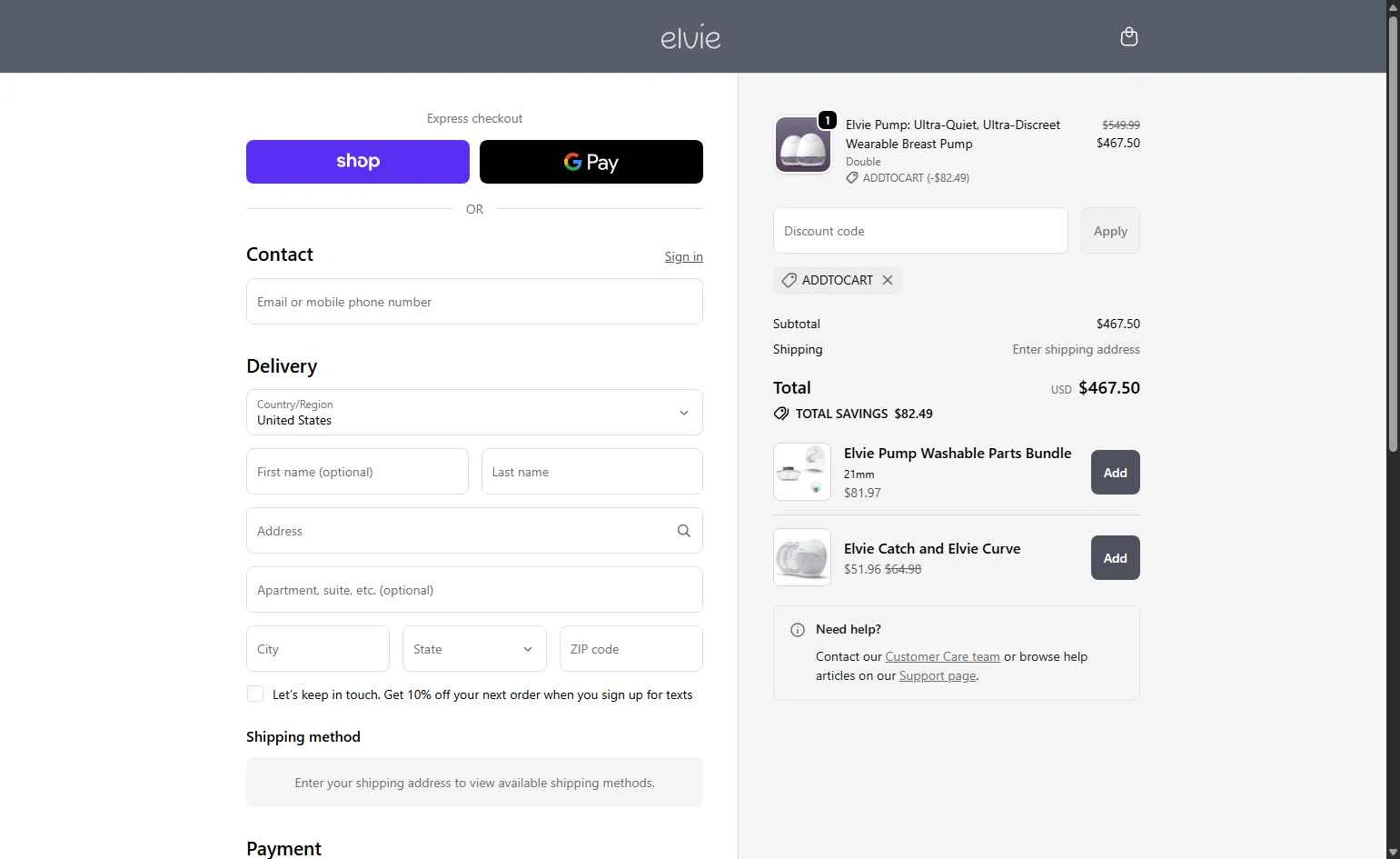Viewport: 1400px width, 859px height.
Task: Pay with Google Pay express button
Action: coord(591,162)
